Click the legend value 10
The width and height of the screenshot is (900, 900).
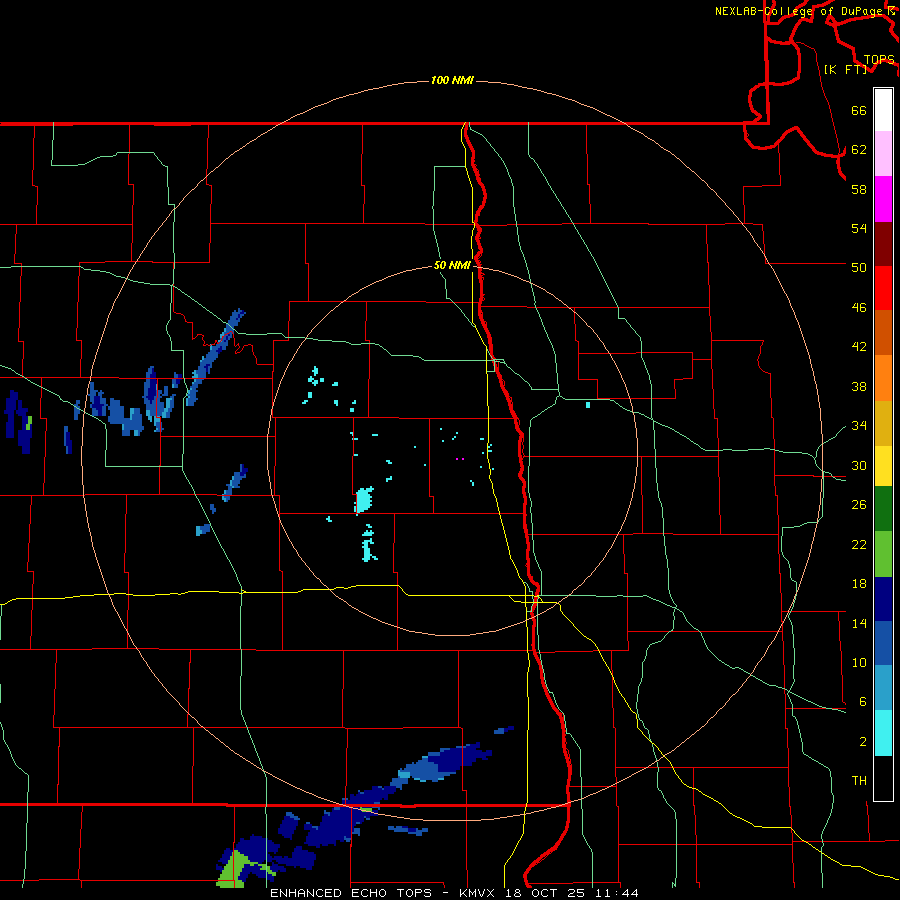pyautogui.click(x=859, y=662)
